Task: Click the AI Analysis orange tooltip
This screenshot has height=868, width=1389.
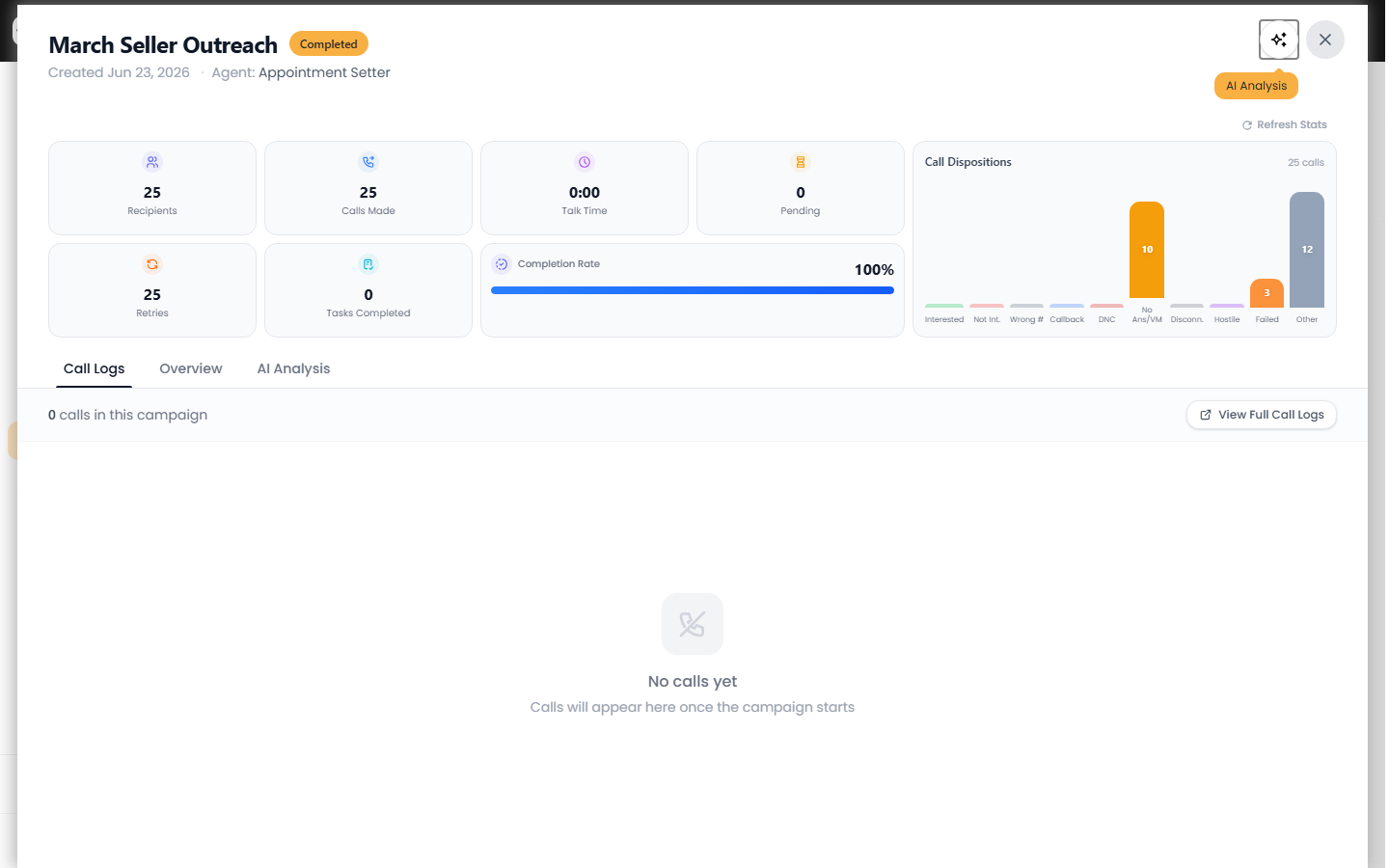Action: click(1256, 86)
